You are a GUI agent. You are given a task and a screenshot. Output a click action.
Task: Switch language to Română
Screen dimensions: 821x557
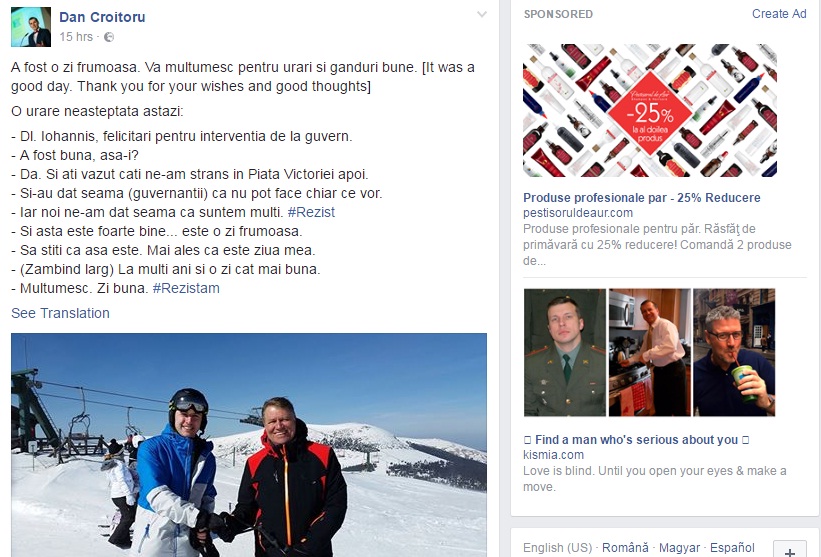(x=625, y=548)
